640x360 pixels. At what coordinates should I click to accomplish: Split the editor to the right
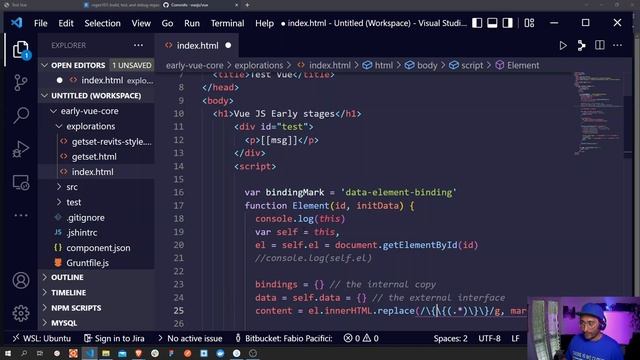click(600, 45)
